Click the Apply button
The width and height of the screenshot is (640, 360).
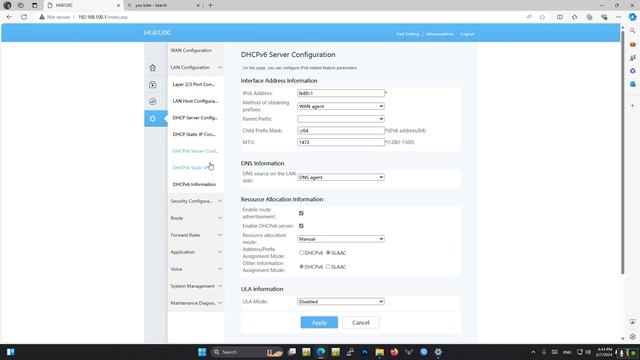click(x=319, y=322)
